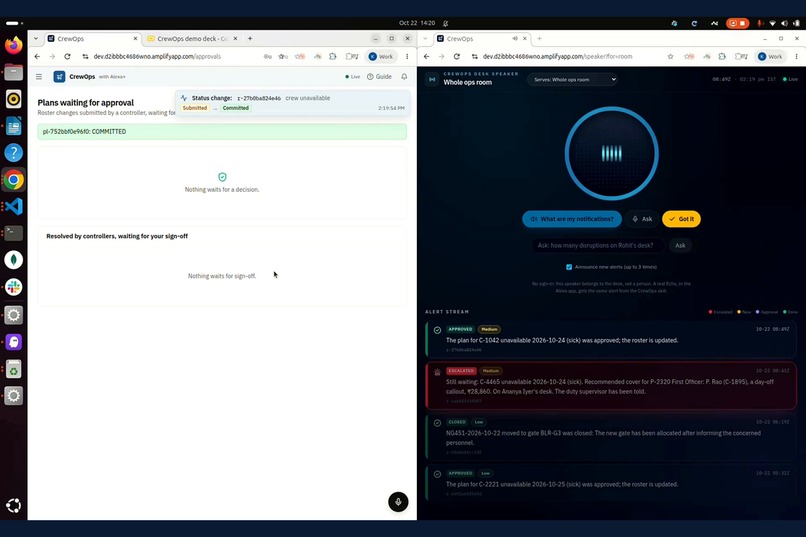Toggle Announce new alerts checkbox
The image size is (806, 537).
tap(569, 267)
